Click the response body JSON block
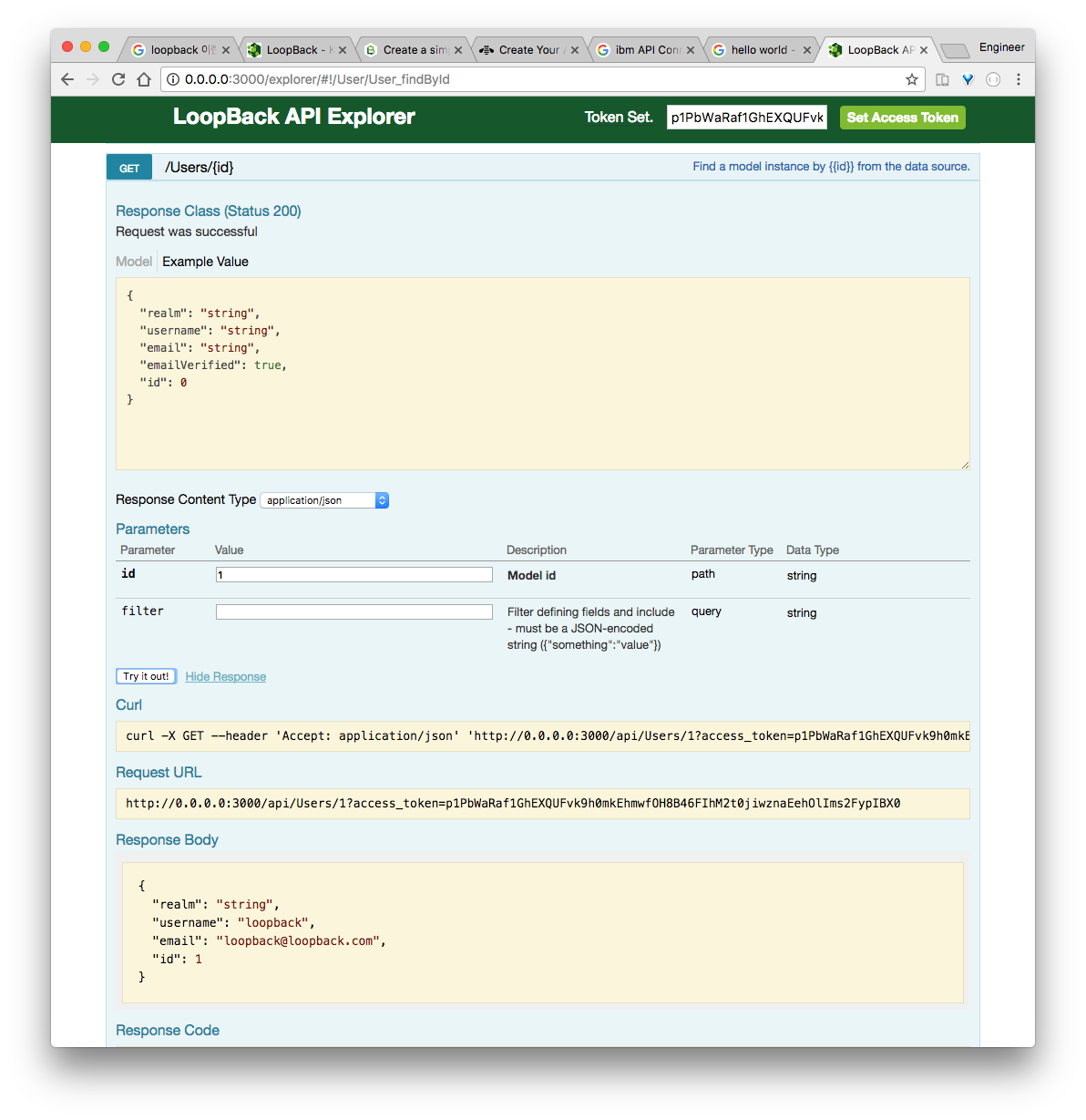The width and height of the screenshot is (1086, 1120). [x=543, y=932]
